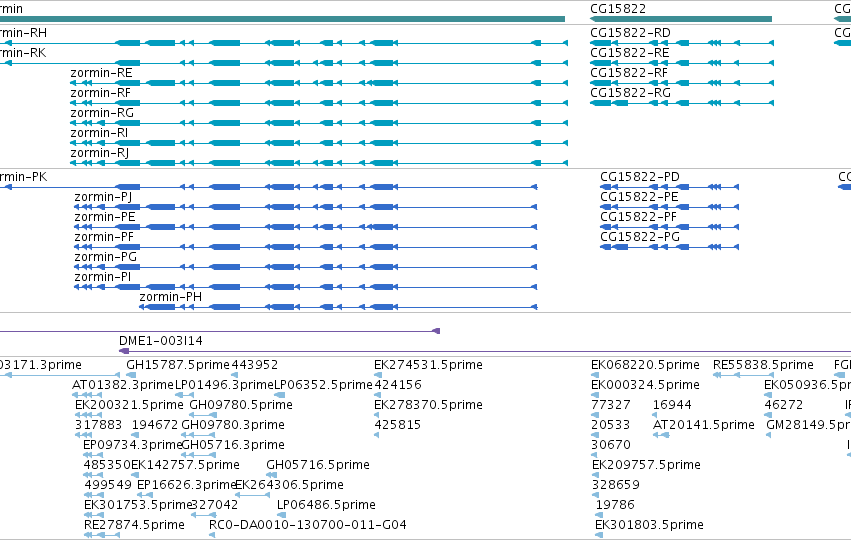Select protein zormin-PH label

pos(170,297)
